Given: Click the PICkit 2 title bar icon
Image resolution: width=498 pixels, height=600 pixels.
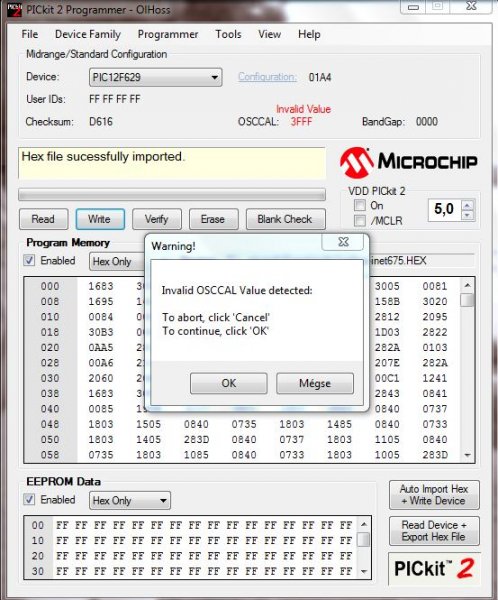Looking at the screenshot, I should click(14, 9).
